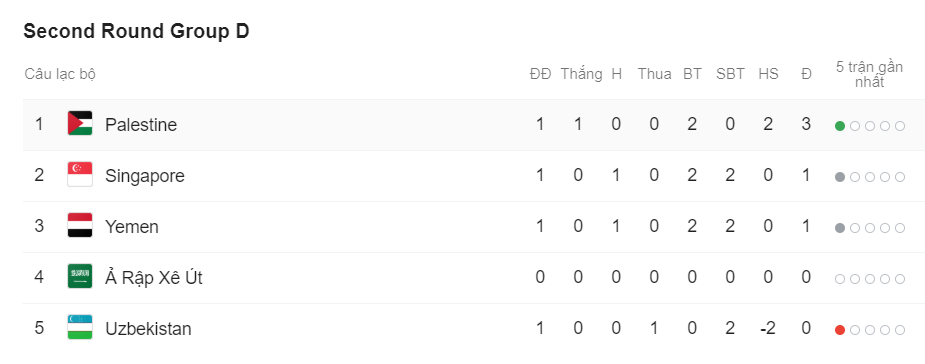Click Singapore's gray draw result dot
This screenshot has width=925, height=364.
pos(840,177)
